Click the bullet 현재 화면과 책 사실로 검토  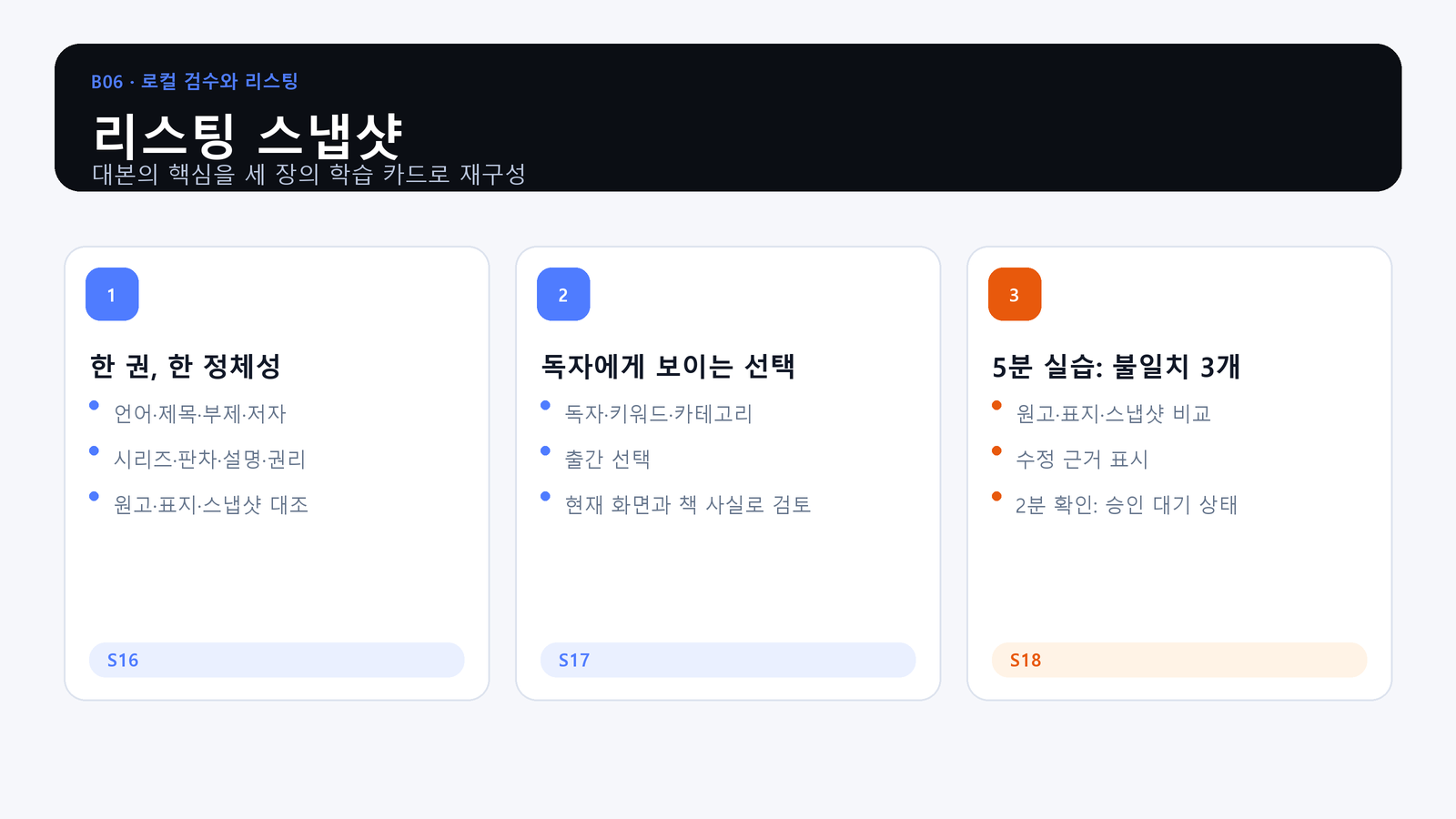coord(688,505)
